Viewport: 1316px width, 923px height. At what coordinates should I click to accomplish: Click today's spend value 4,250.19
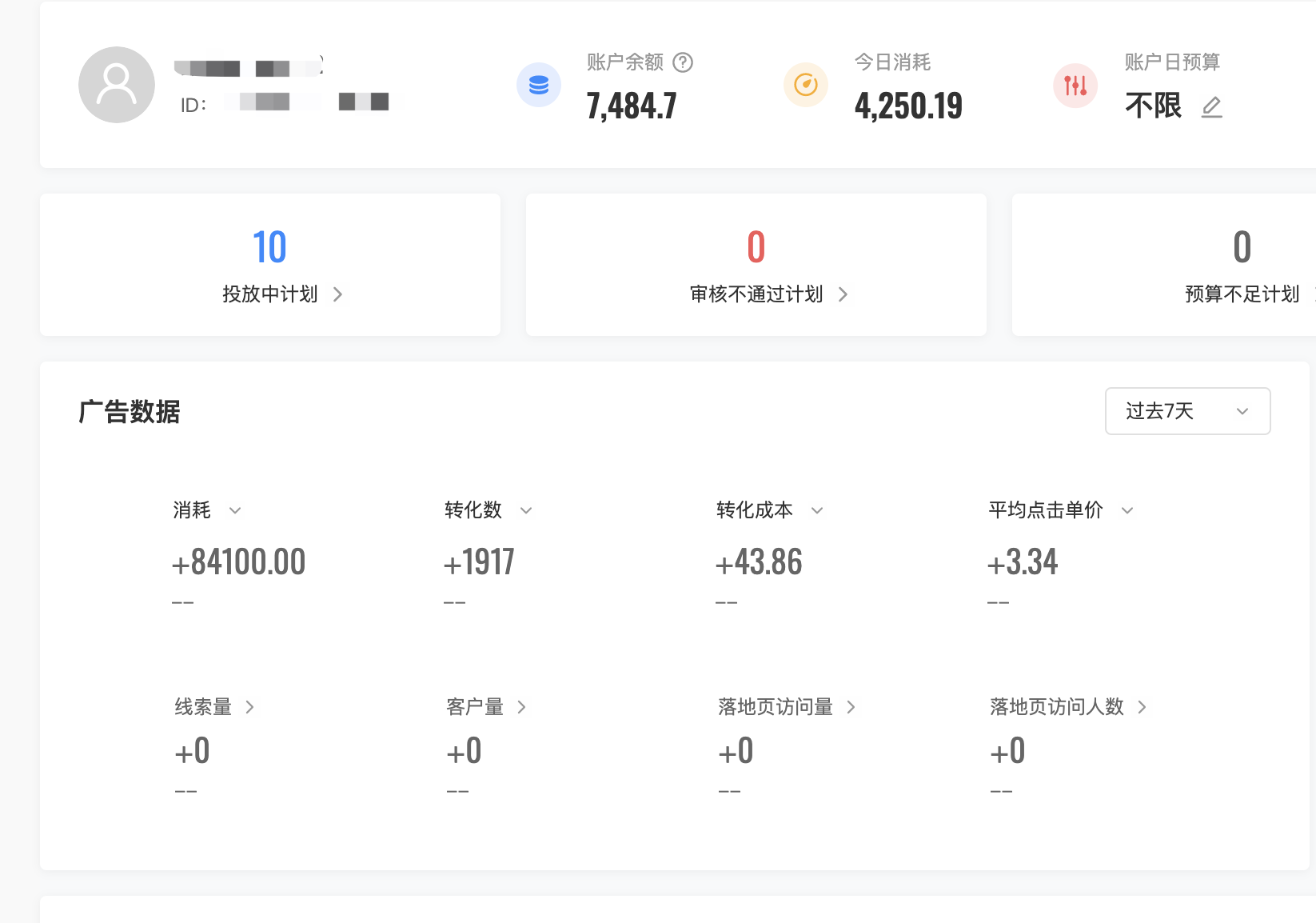click(x=908, y=106)
